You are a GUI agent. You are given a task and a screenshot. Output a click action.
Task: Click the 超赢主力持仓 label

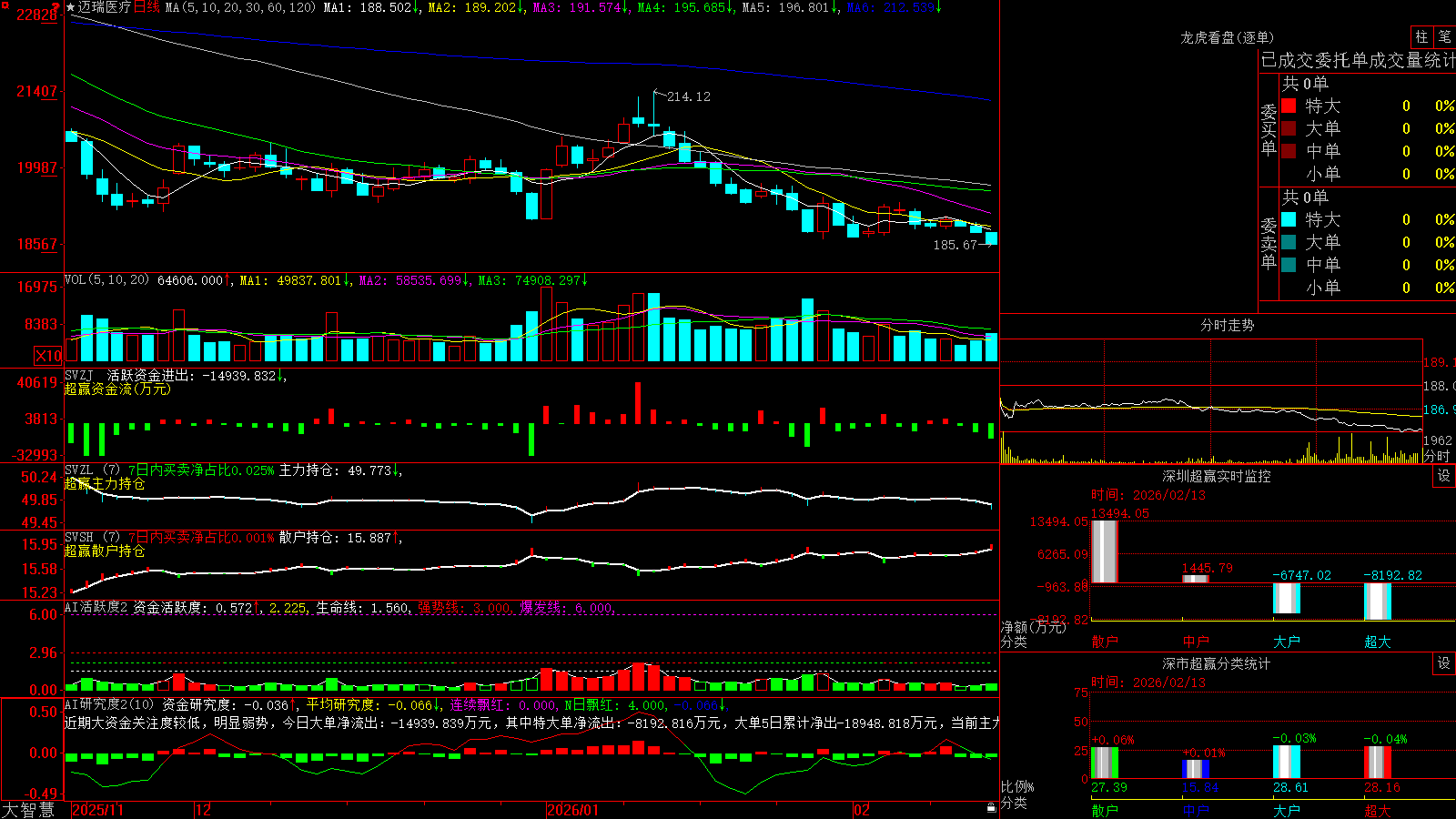tap(105, 484)
